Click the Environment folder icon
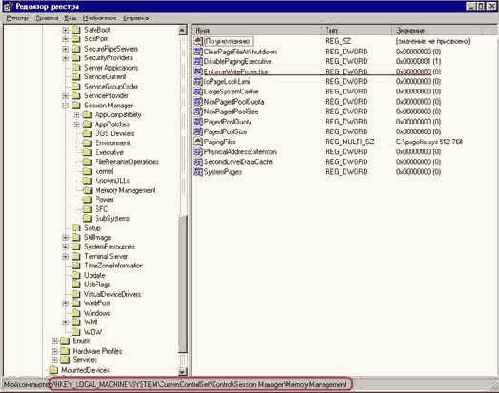Viewport: 499px width, 393px height. click(x=87, y=143)
